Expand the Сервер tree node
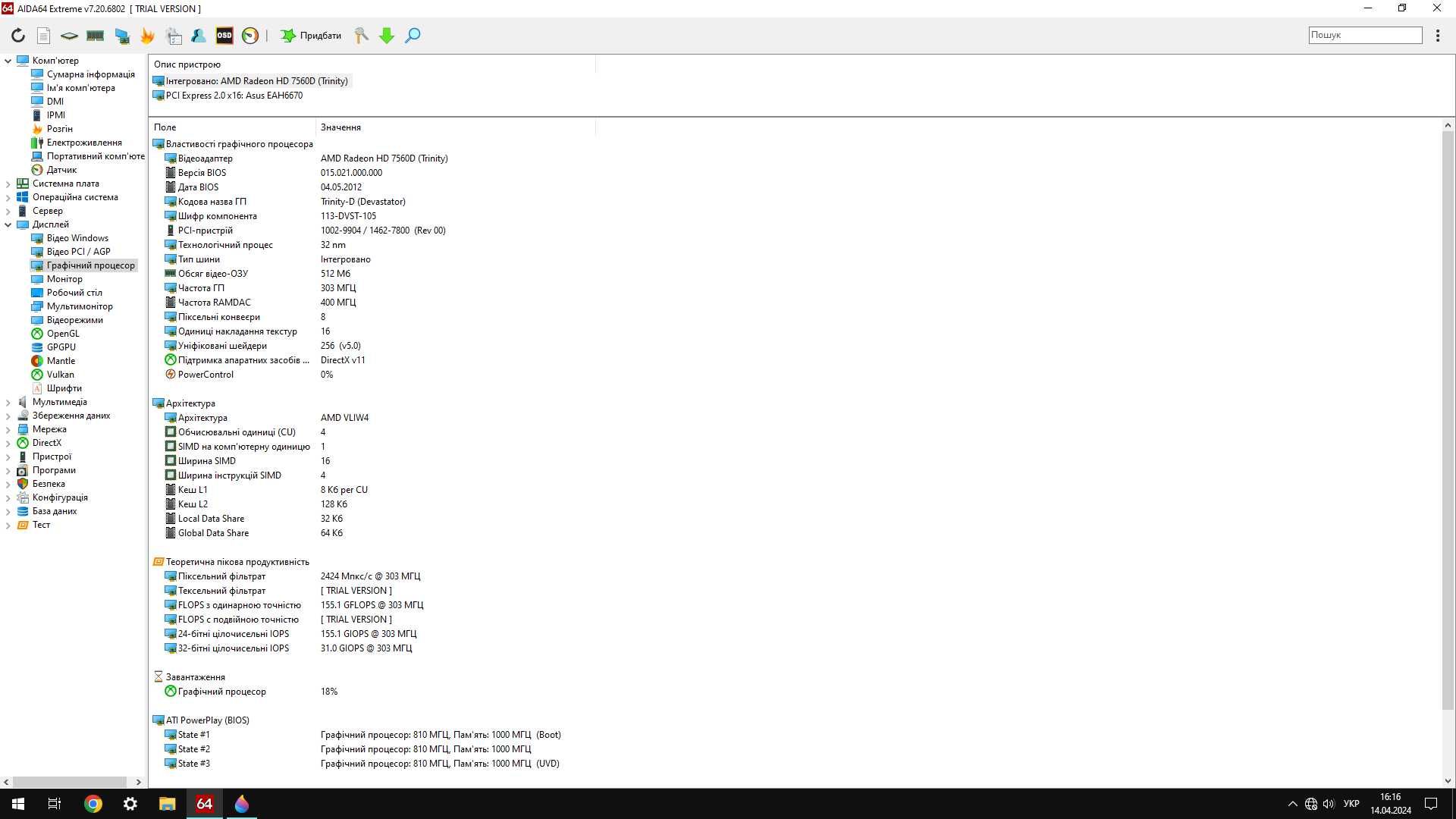This screenshot has width=1456, height=819. (x=8, y=211)
